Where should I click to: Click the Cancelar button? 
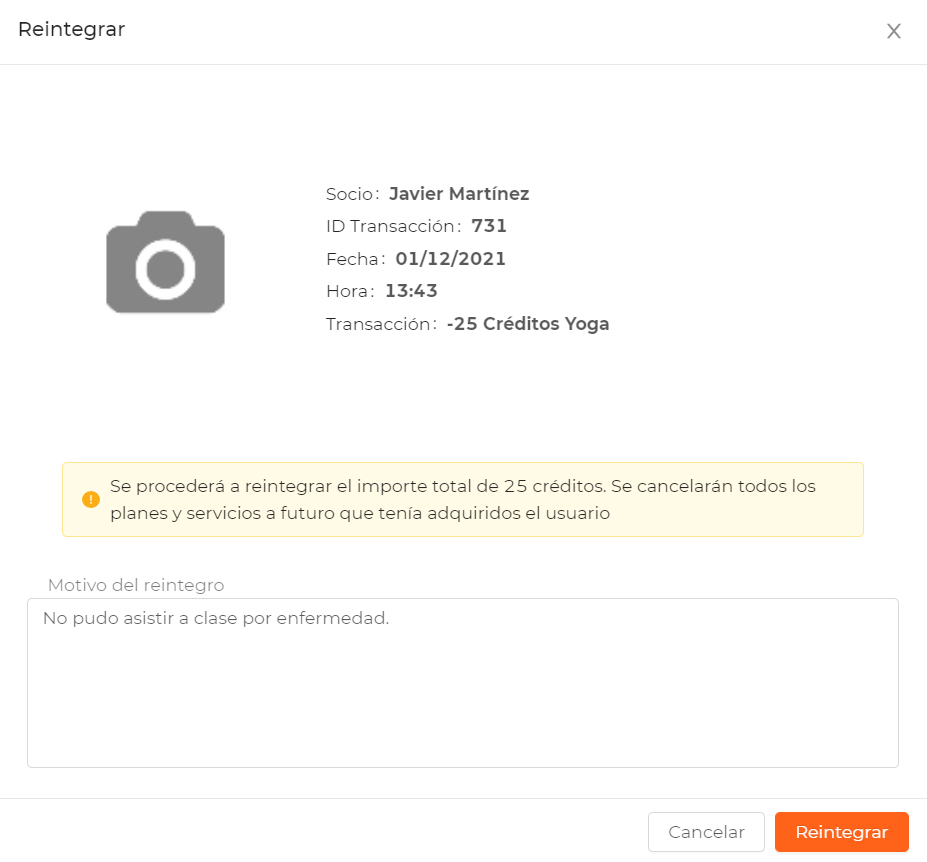click(706, 832)
